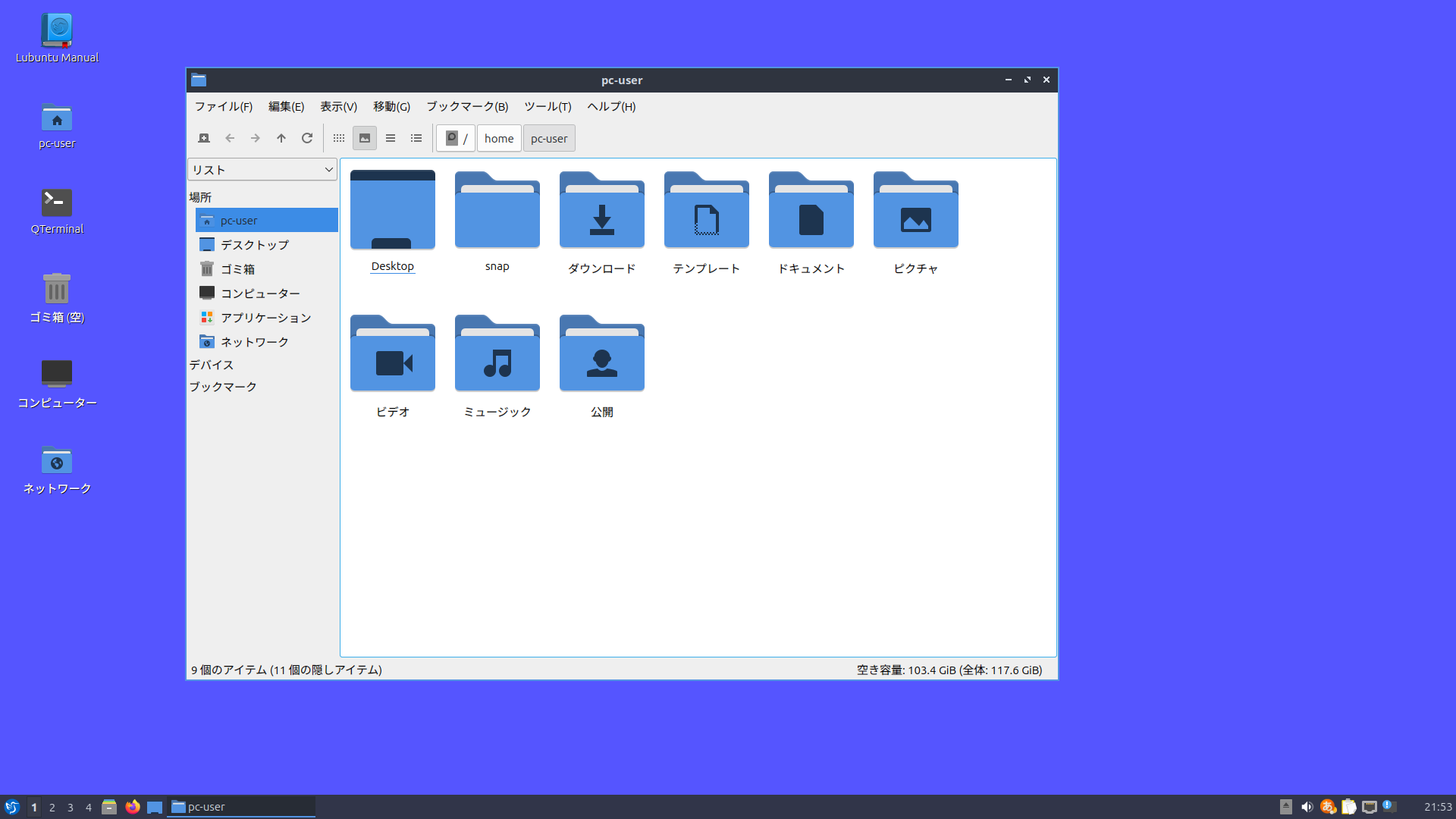Open the Firefox launcher in taskbar
Image resolution: width=1456 pixels, height=819 pixels.
133,807
